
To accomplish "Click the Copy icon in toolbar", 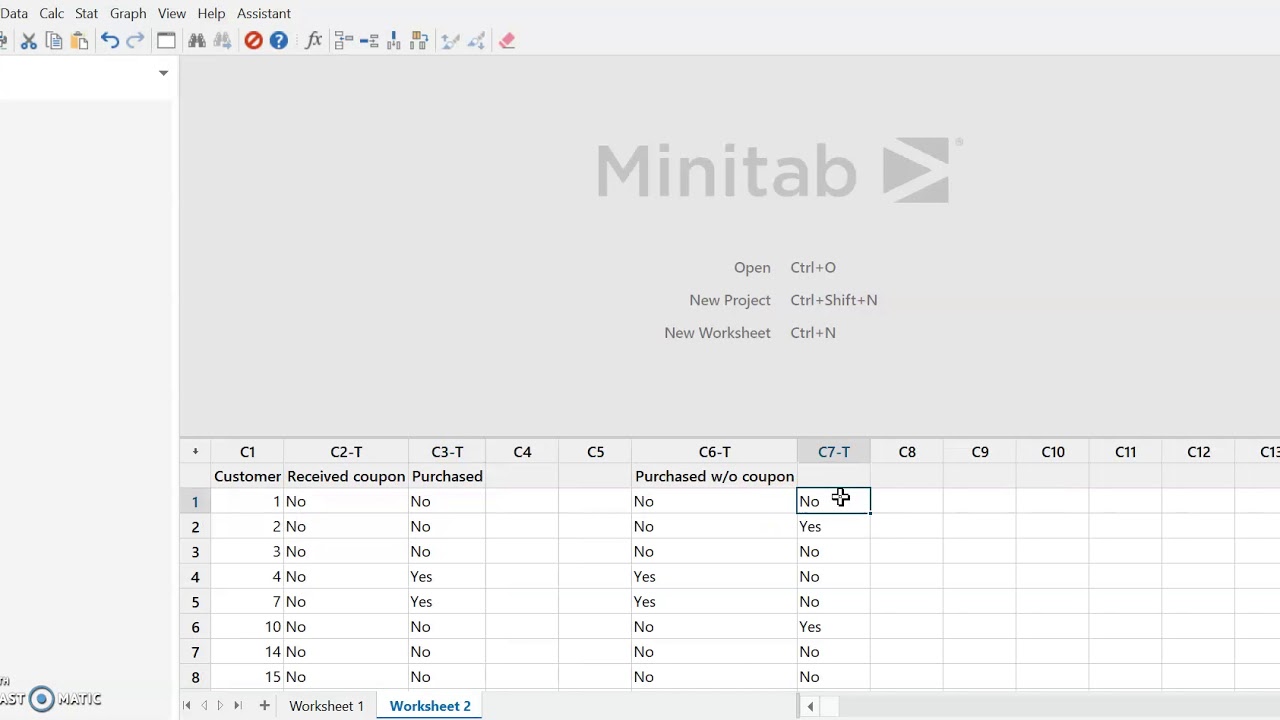I will coord(54,41).
